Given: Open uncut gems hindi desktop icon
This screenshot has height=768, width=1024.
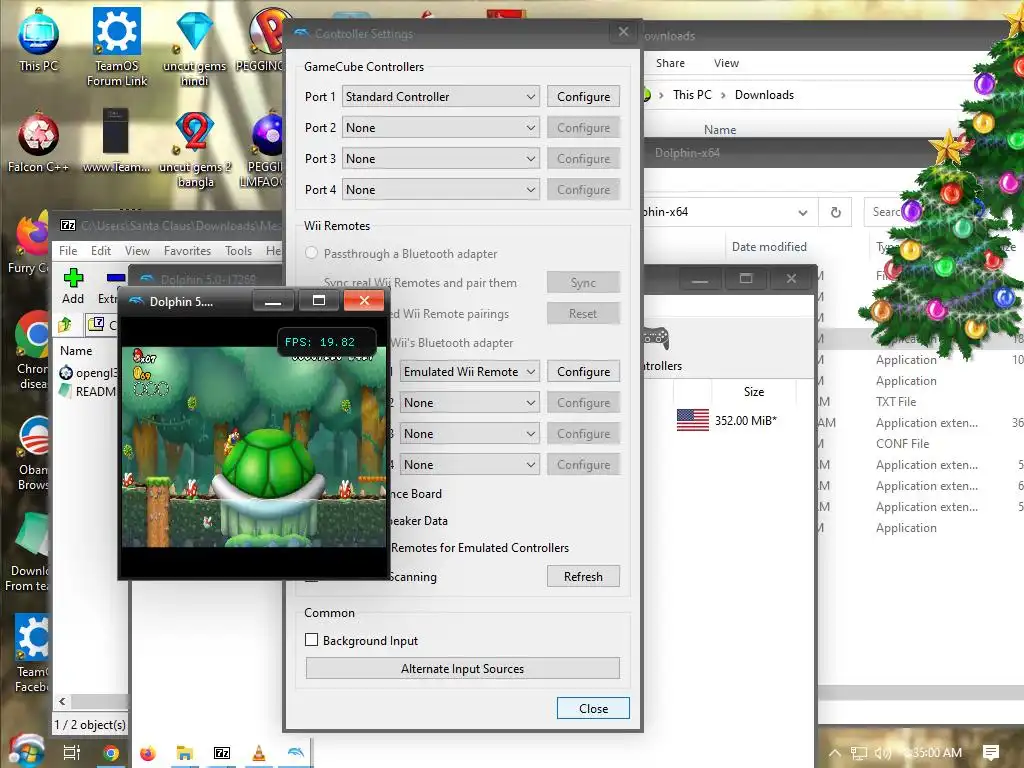Looking at the screenshot, I should (195, 49).
